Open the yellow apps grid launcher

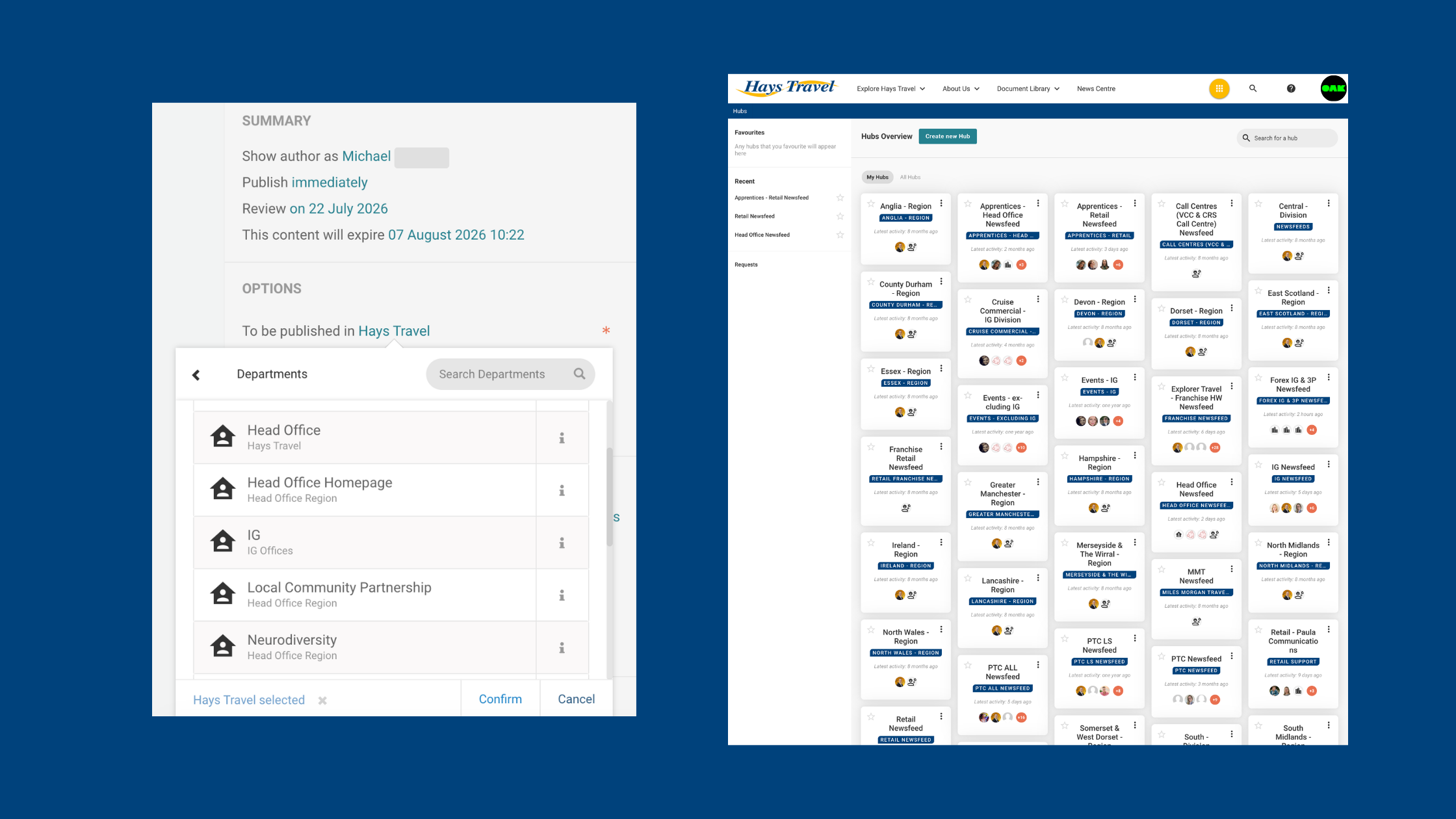click(x=1219, y=88)
